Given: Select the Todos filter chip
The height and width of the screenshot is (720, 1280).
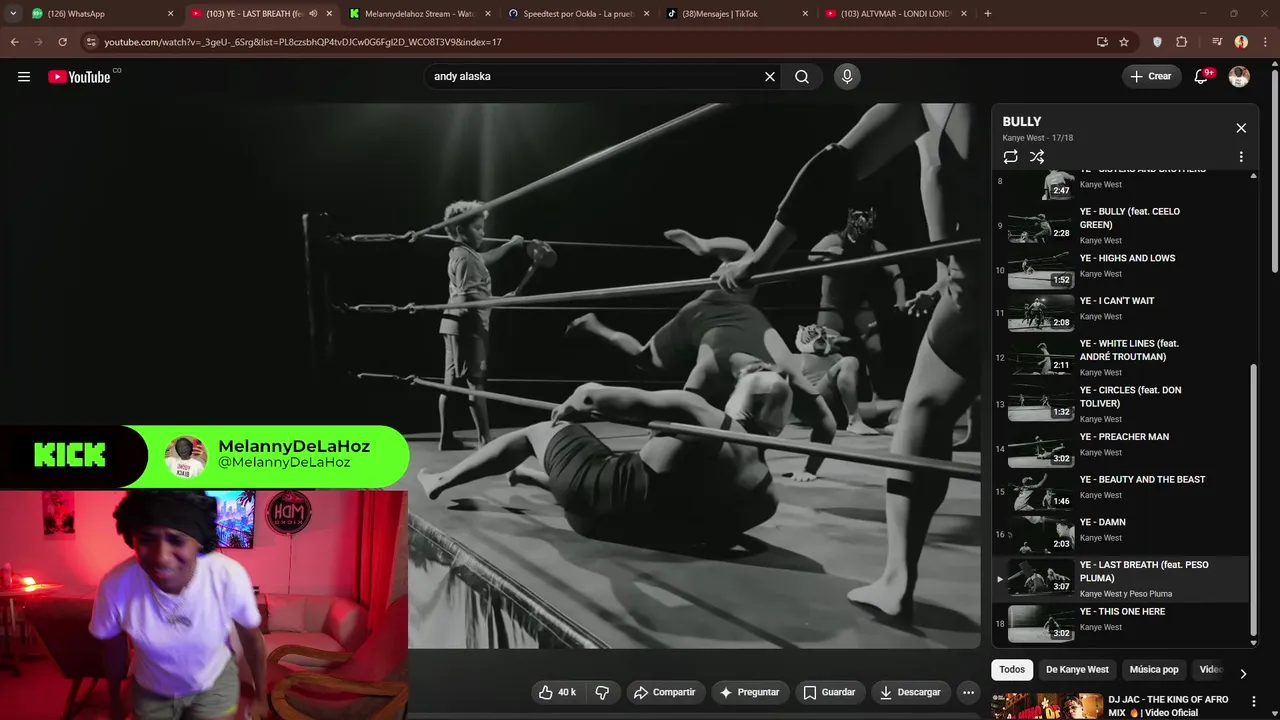Looking at the screenshot, I should (1012, 670).
